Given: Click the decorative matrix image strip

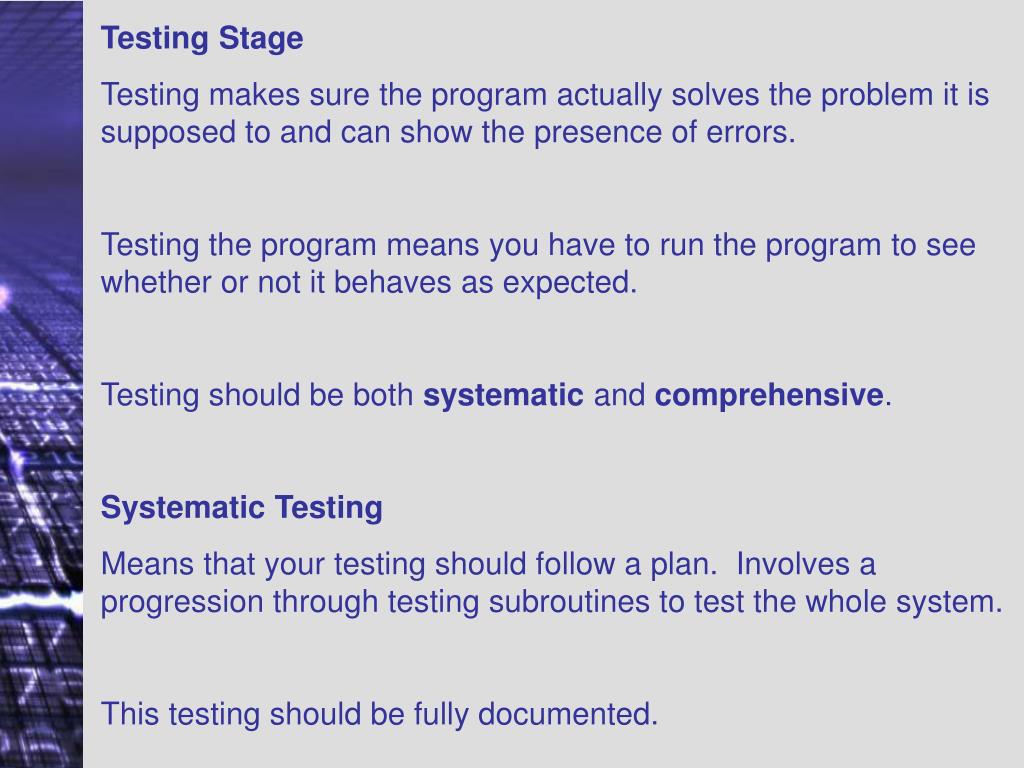Looking at the screenshot, I should point(41,384).
